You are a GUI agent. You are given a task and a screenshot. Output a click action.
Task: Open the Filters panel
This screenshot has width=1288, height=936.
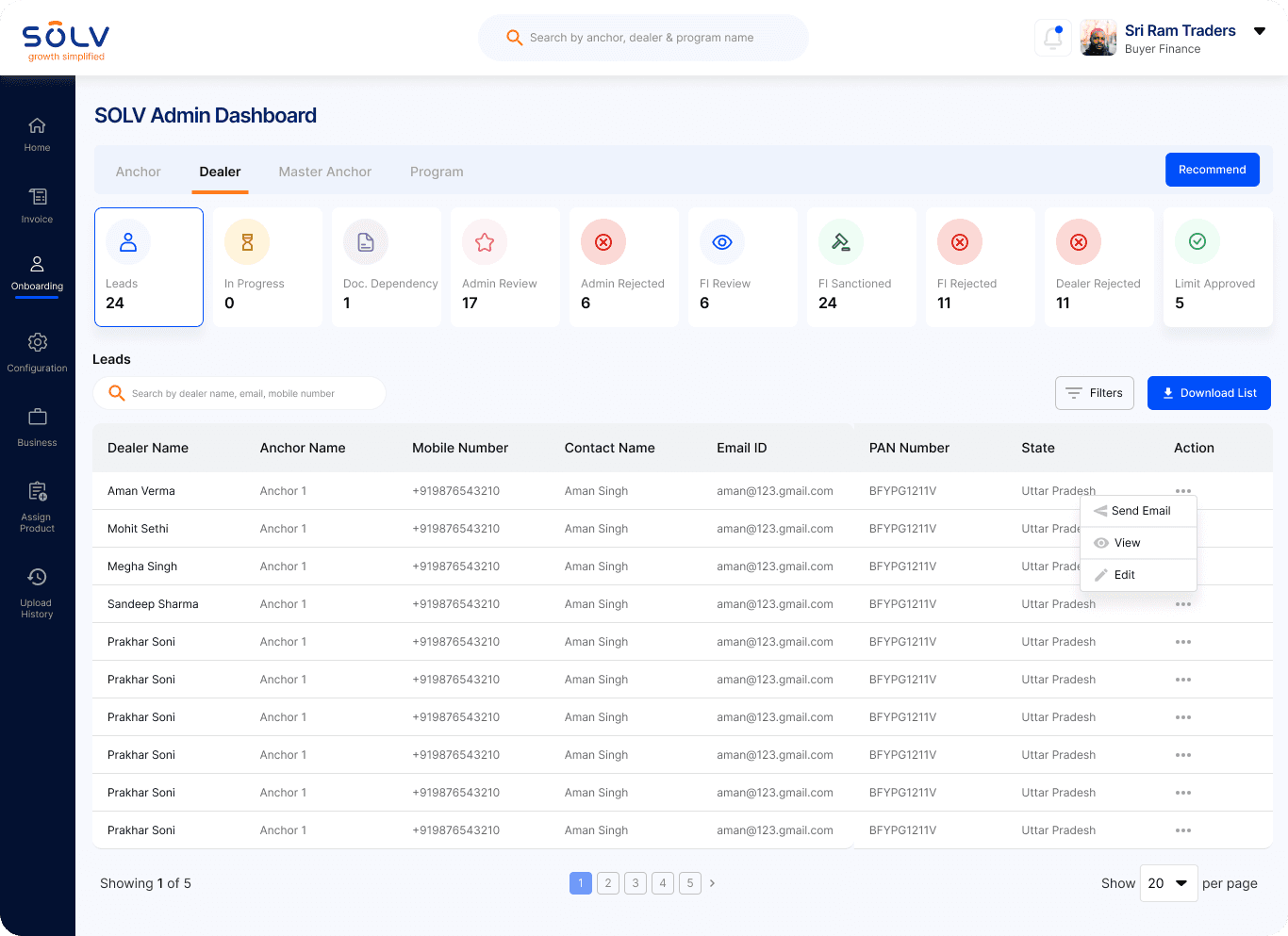coord(1095,393)
